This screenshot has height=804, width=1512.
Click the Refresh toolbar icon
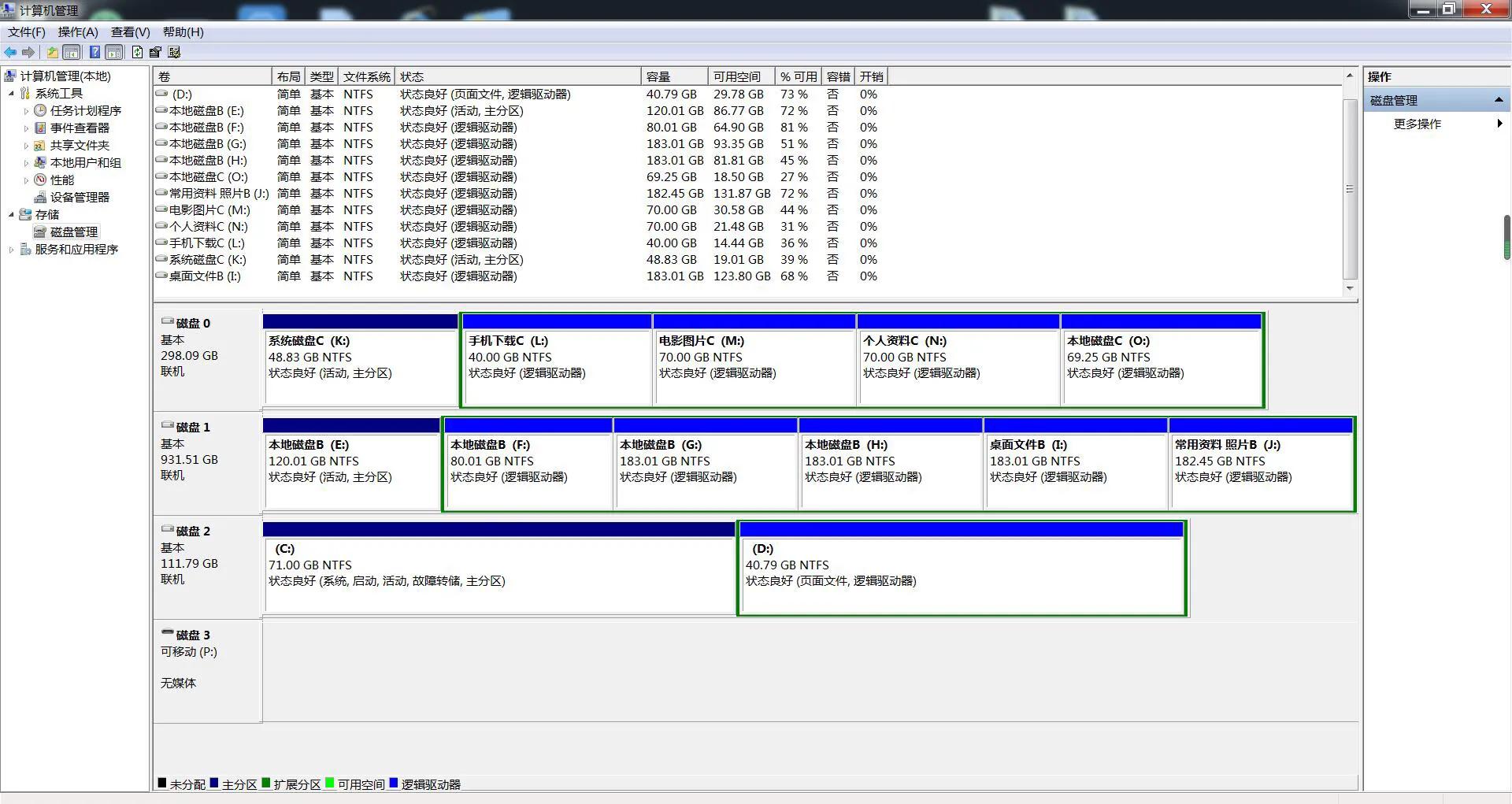click(137, 52)
